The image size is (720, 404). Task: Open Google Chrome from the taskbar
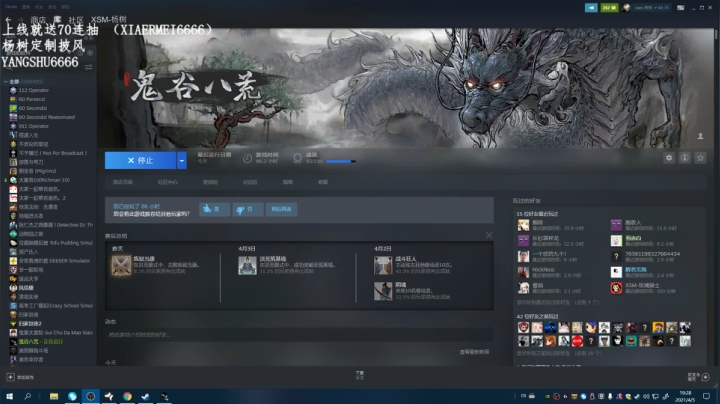[127, 396]
